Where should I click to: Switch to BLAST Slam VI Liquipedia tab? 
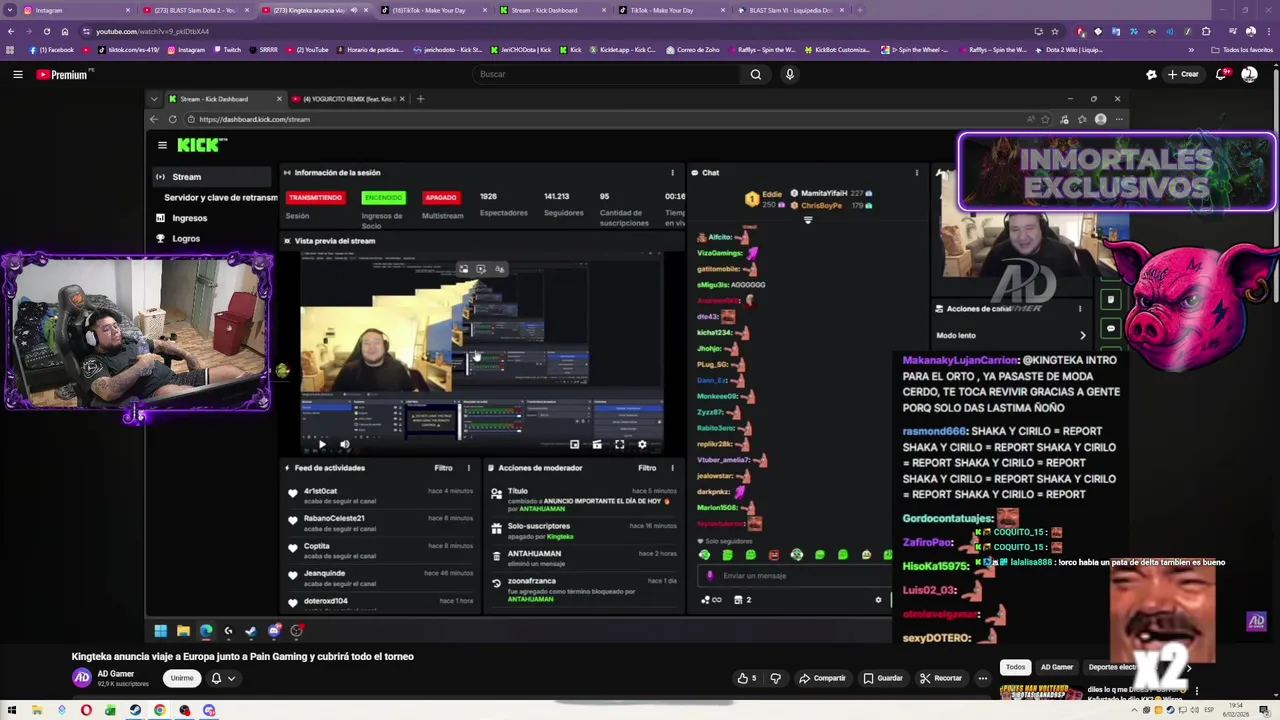(792, 10)
